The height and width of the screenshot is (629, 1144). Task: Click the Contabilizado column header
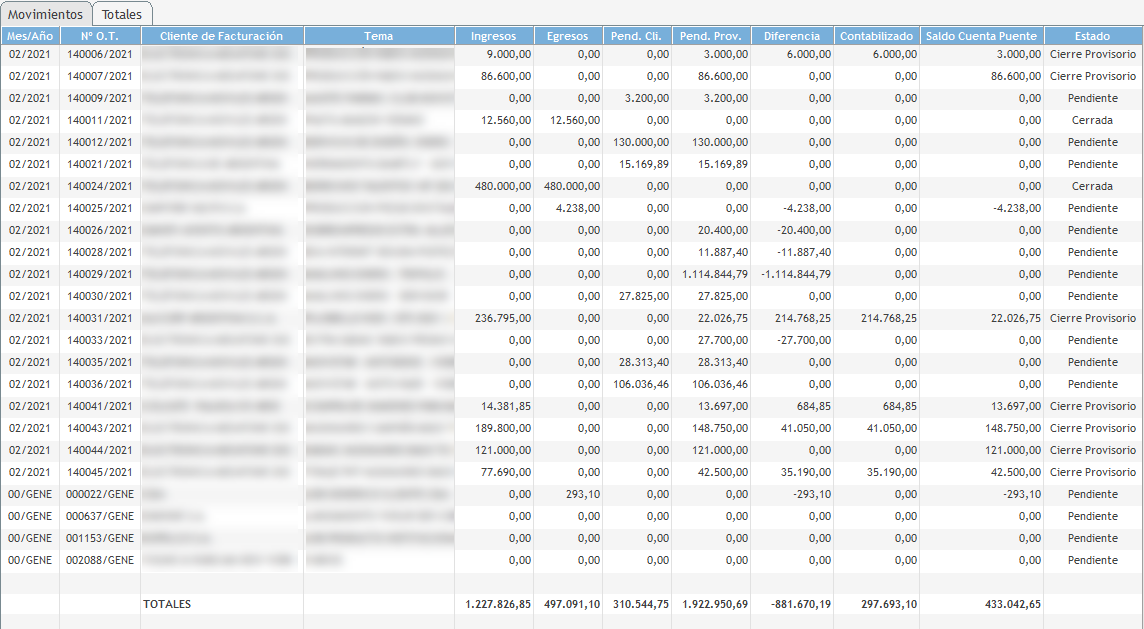(x=876, y=36)
